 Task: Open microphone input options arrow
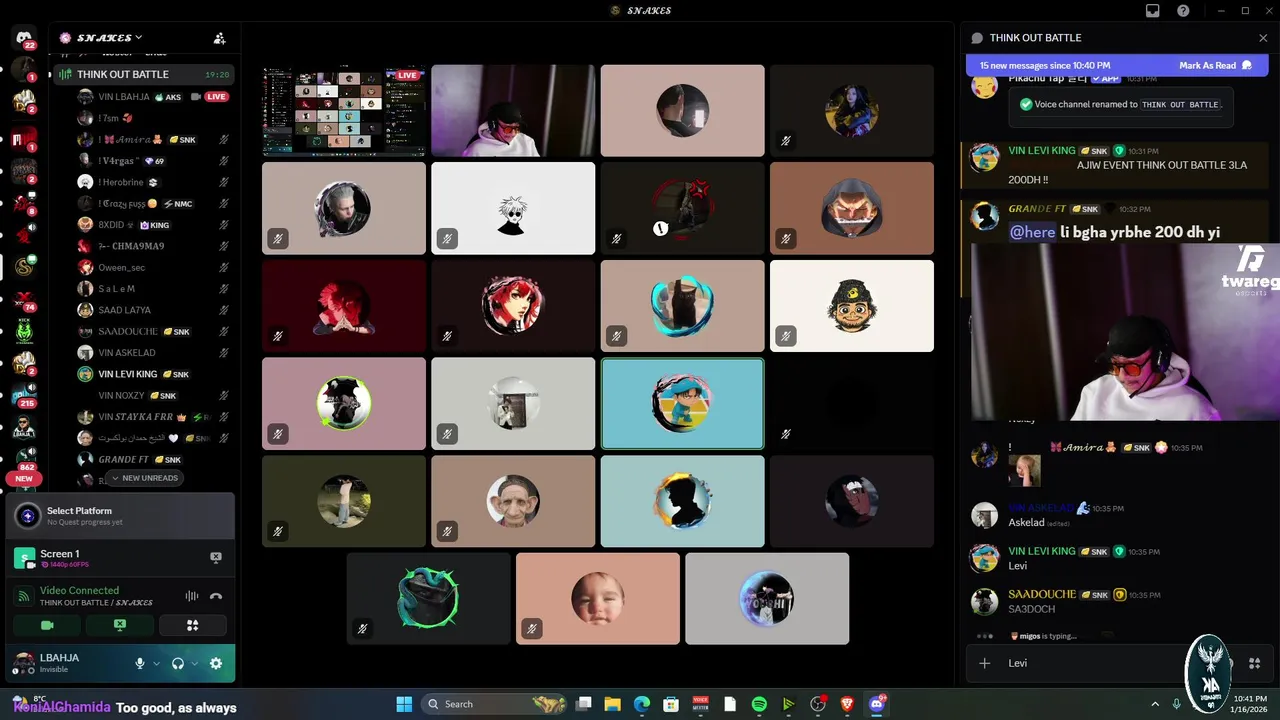pos(155,663)
